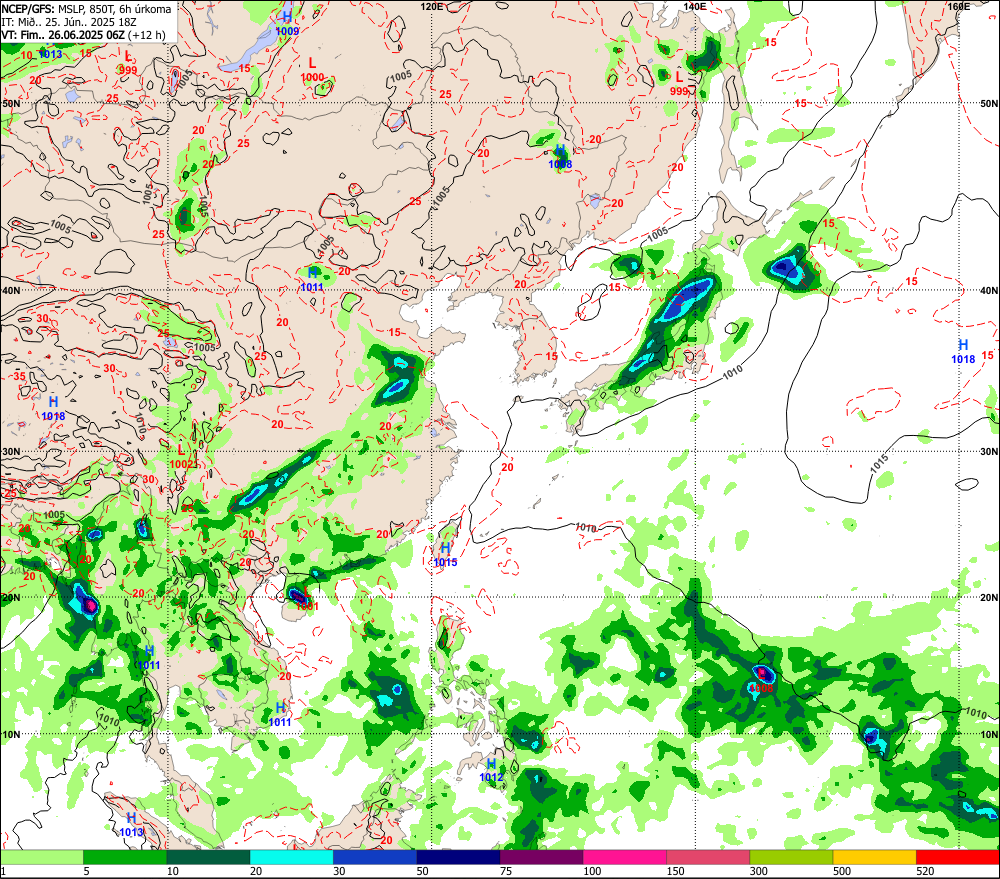Screen dimensions: 1000x879
Task: Click the legend value '300'
Action: 759,871
